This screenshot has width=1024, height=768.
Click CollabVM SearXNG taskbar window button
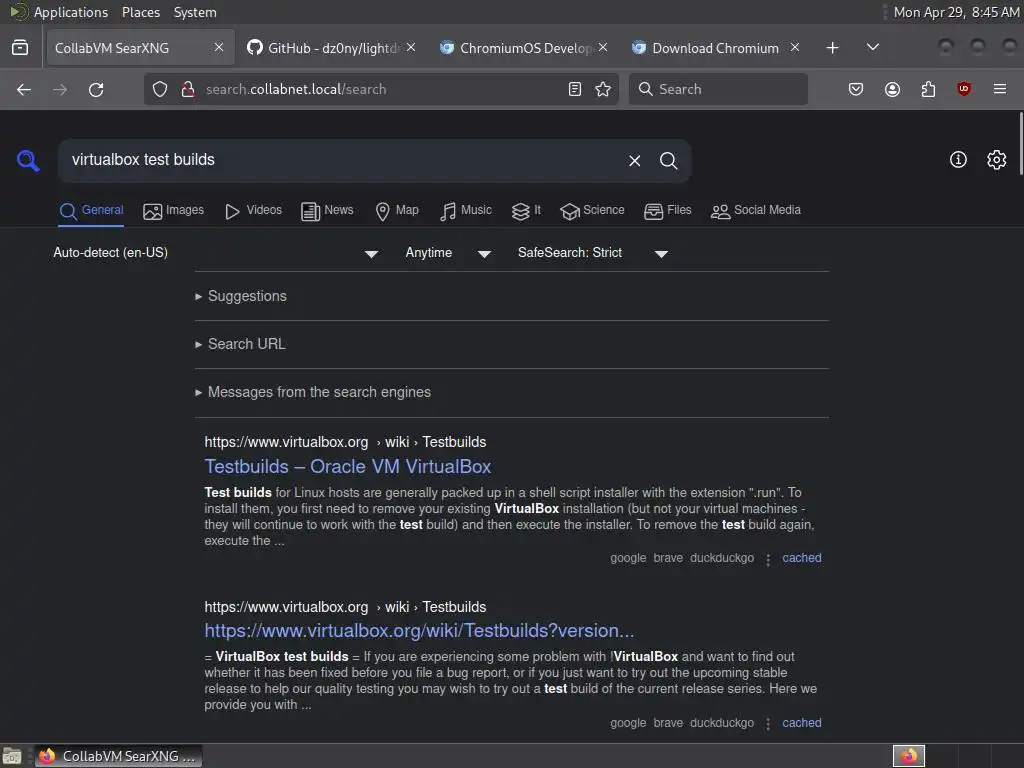point(118,756)
